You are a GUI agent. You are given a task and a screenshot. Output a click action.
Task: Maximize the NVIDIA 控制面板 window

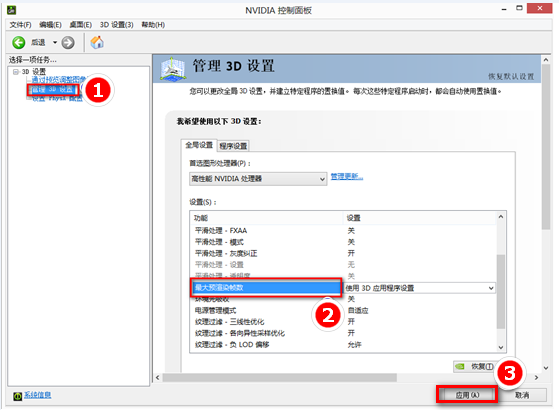click(x=519, y=8)
